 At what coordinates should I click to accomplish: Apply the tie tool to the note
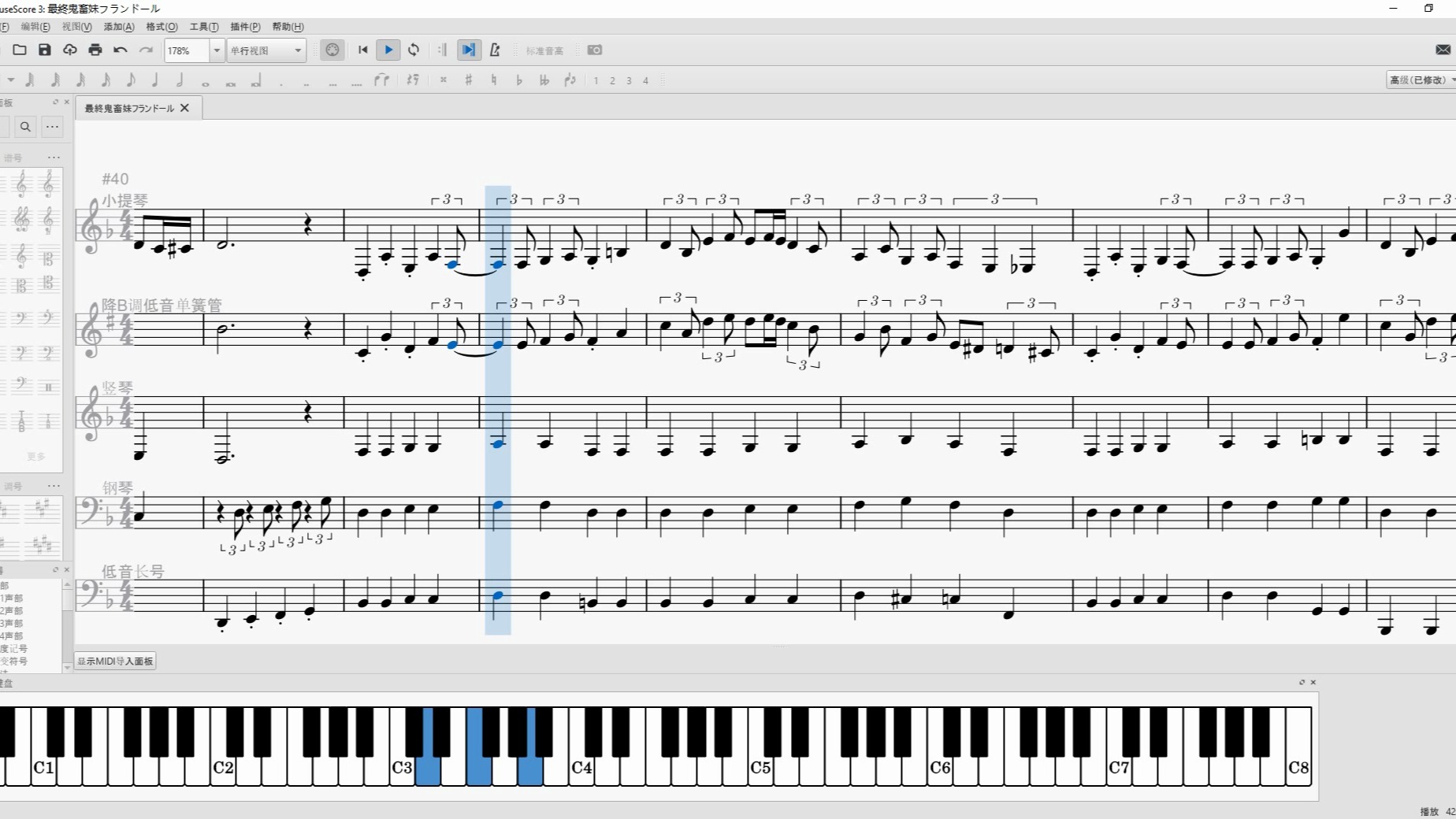tap(382, 80)
